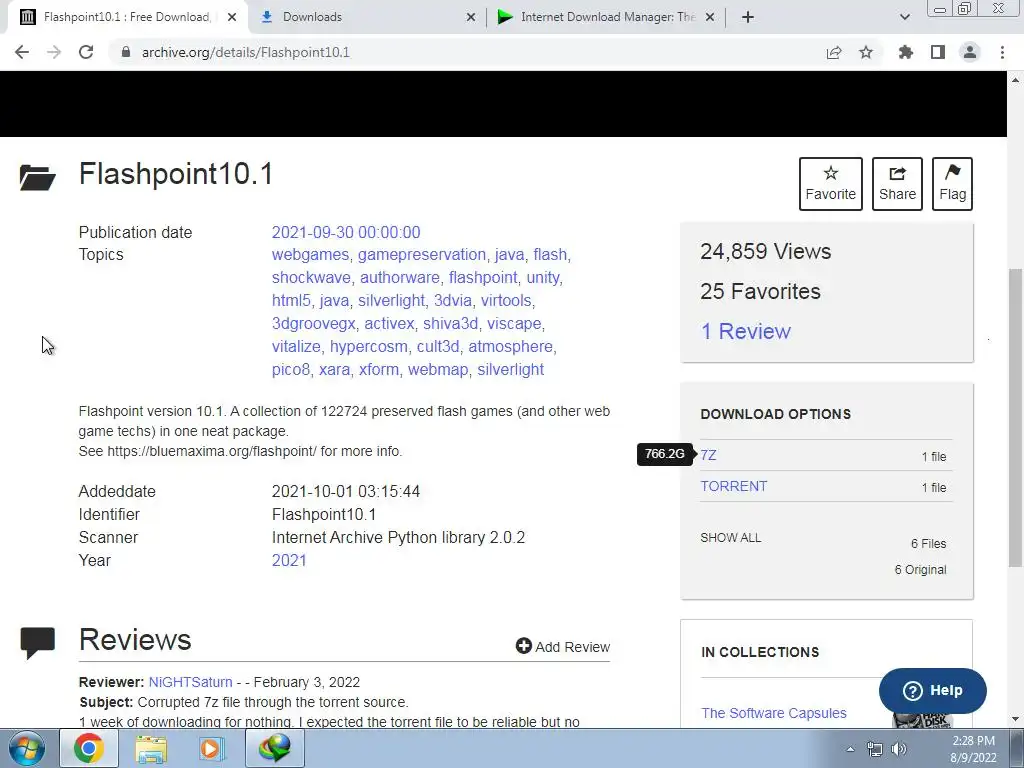Click the Chrome taskbar icon

pyautogui.click(x=88, y=748)
